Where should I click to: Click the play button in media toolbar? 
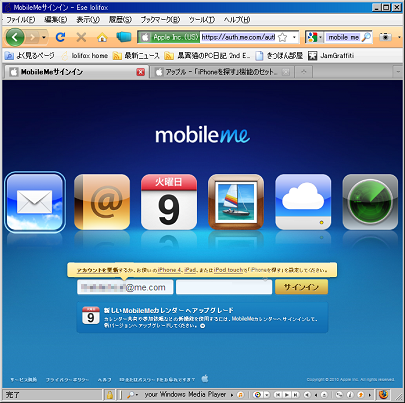tap(286, 395)
